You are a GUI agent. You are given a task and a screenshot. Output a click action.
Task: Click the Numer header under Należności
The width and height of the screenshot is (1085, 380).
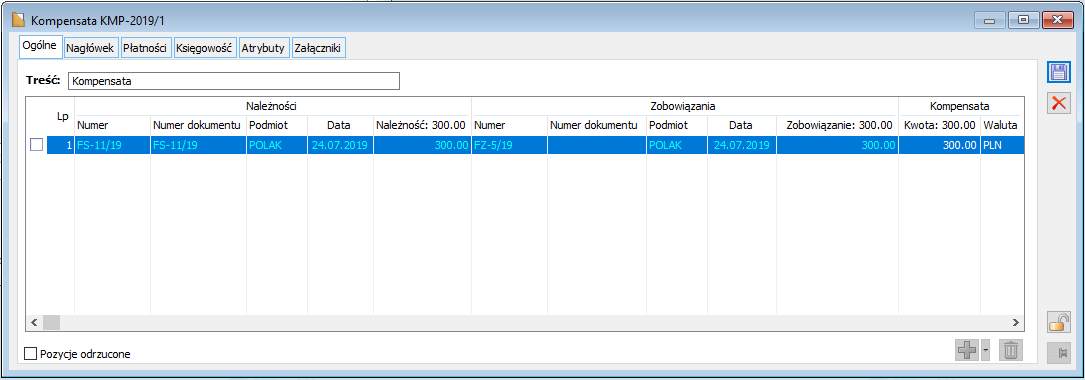tap(113, 125)
